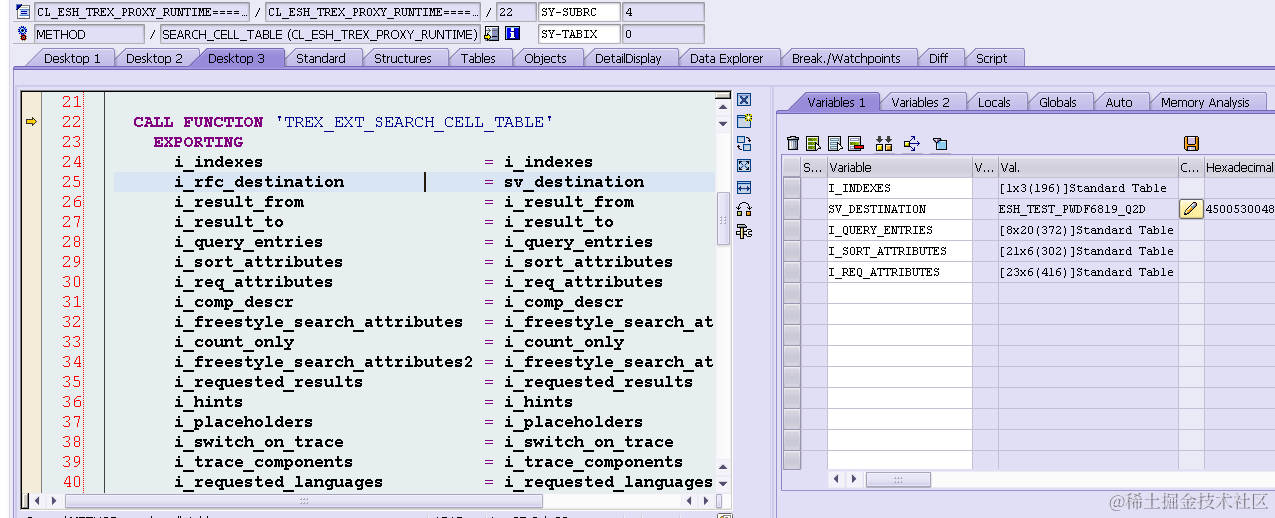Click value ESH_TEST_PWDF6819_Q2D
1275x518 pixels.
[x=1072, y=209]
